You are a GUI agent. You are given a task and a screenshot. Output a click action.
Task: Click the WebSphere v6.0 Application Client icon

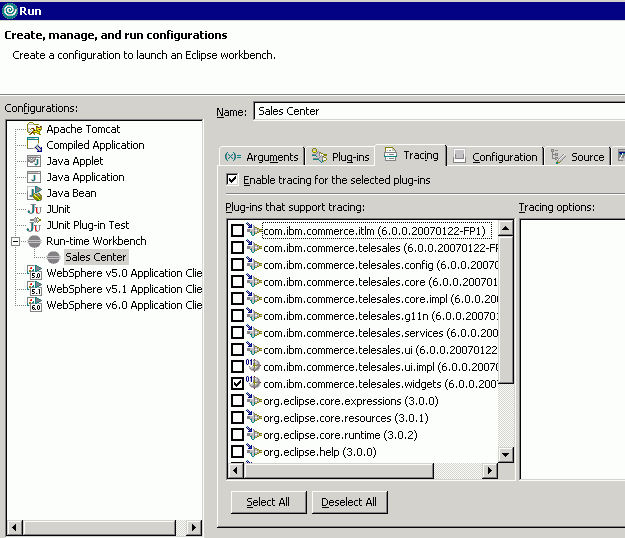pyautogui.click(x=35, y=305)
